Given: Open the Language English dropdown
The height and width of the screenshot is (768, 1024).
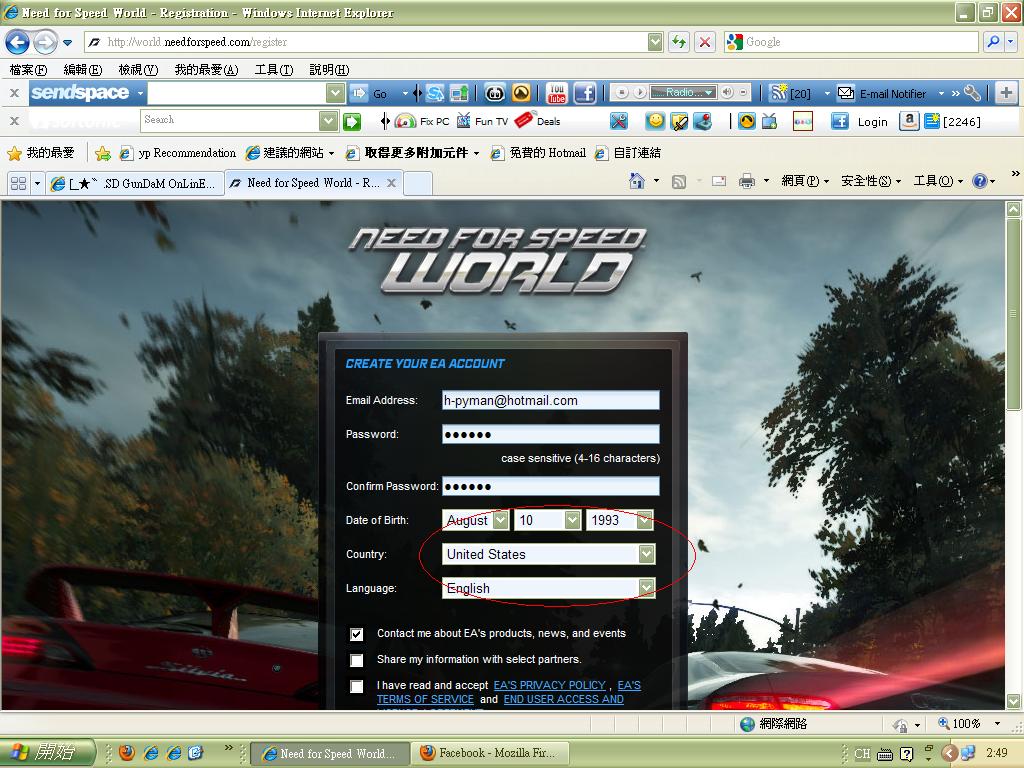Looking at the screenshot, I should coord(647,588).
